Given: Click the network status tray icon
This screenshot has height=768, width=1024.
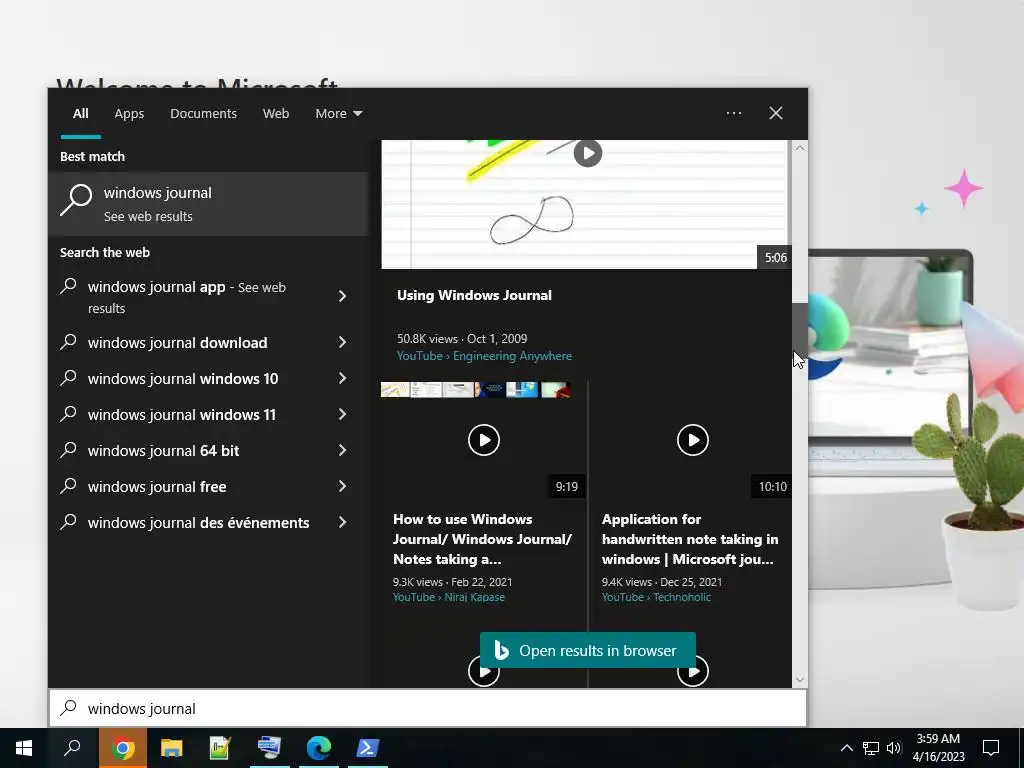Looking at the screenshot, I should coord(871,748).
